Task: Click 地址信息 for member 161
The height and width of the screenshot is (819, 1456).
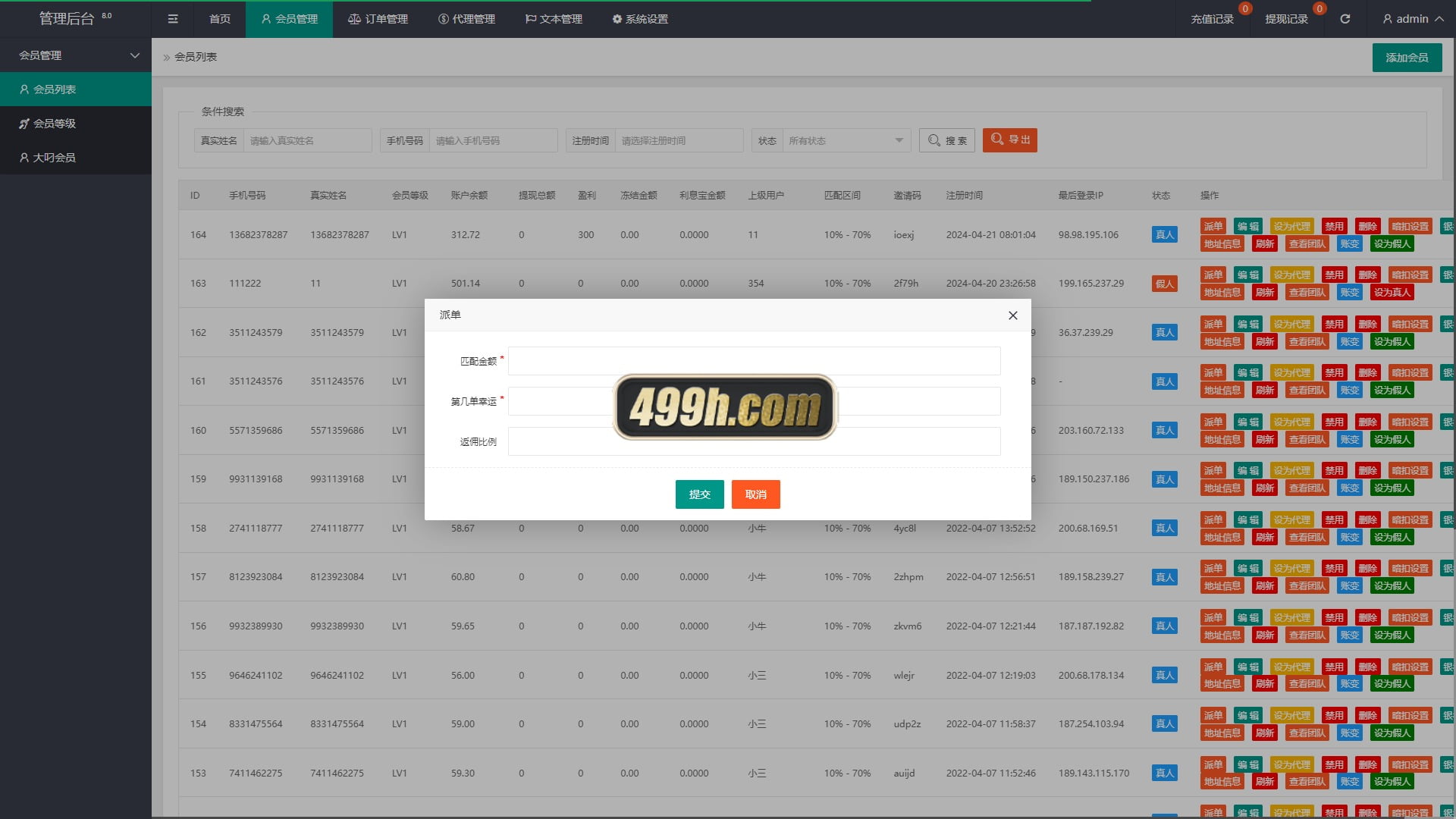Action: [1222, 390]
